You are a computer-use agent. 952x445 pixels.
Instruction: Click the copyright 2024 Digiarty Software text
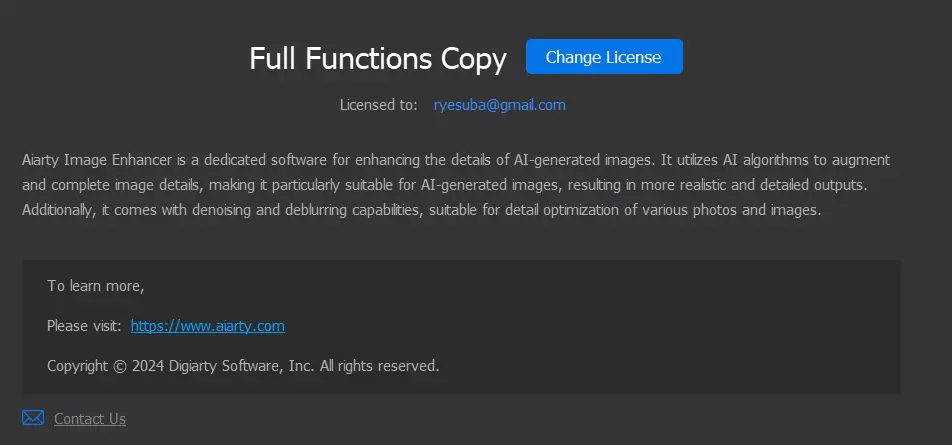pyautogui.click(x=243, y=366)
